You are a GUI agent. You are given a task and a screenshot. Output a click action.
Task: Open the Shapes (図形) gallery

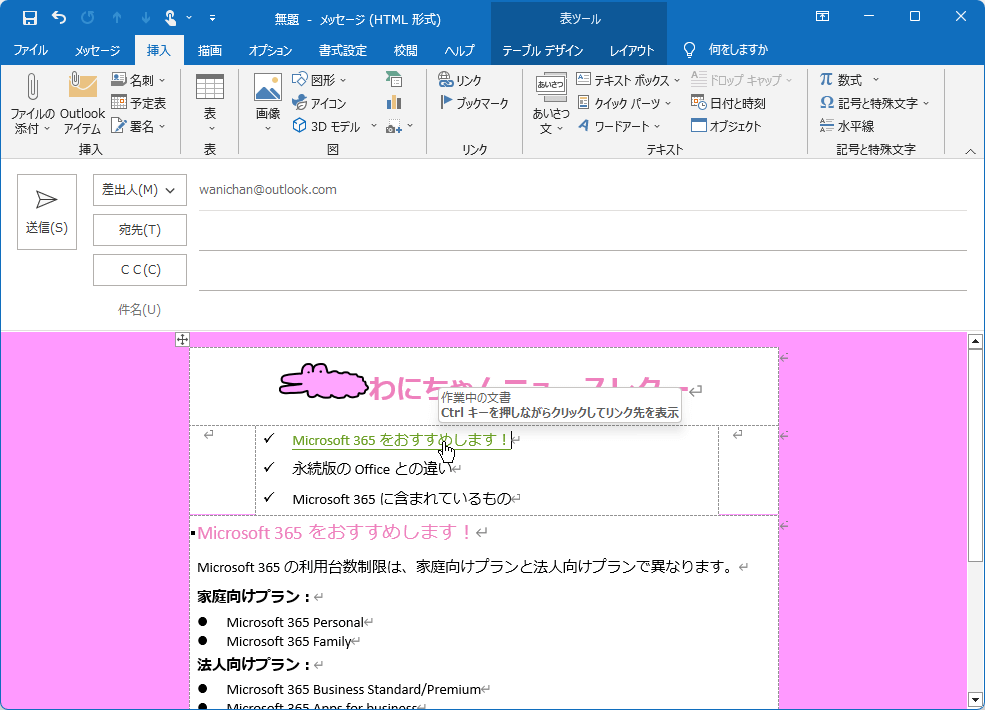[319, 80]
